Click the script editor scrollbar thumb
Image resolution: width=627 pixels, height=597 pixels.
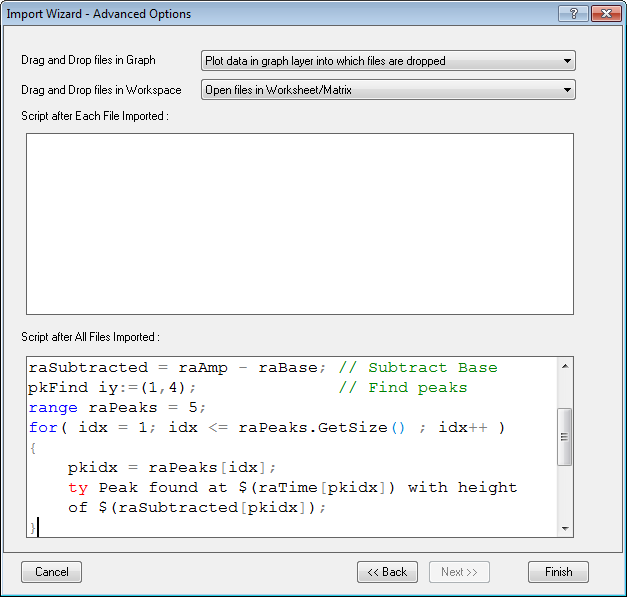565,436
